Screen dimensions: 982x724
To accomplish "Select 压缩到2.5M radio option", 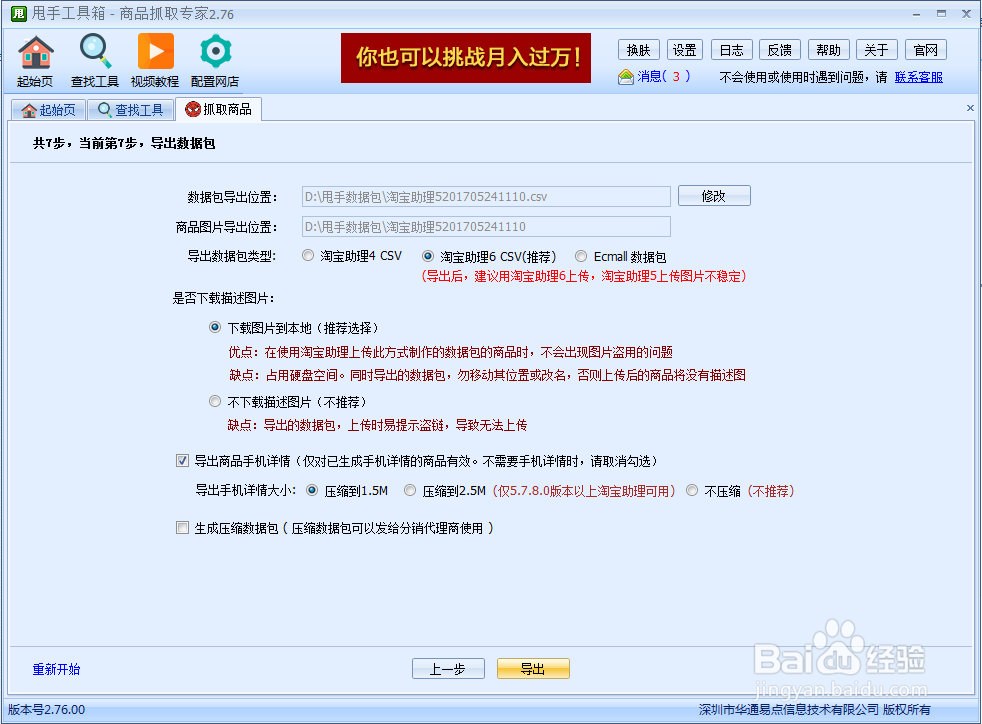I will pyautogui.click(x=410, y=490).
